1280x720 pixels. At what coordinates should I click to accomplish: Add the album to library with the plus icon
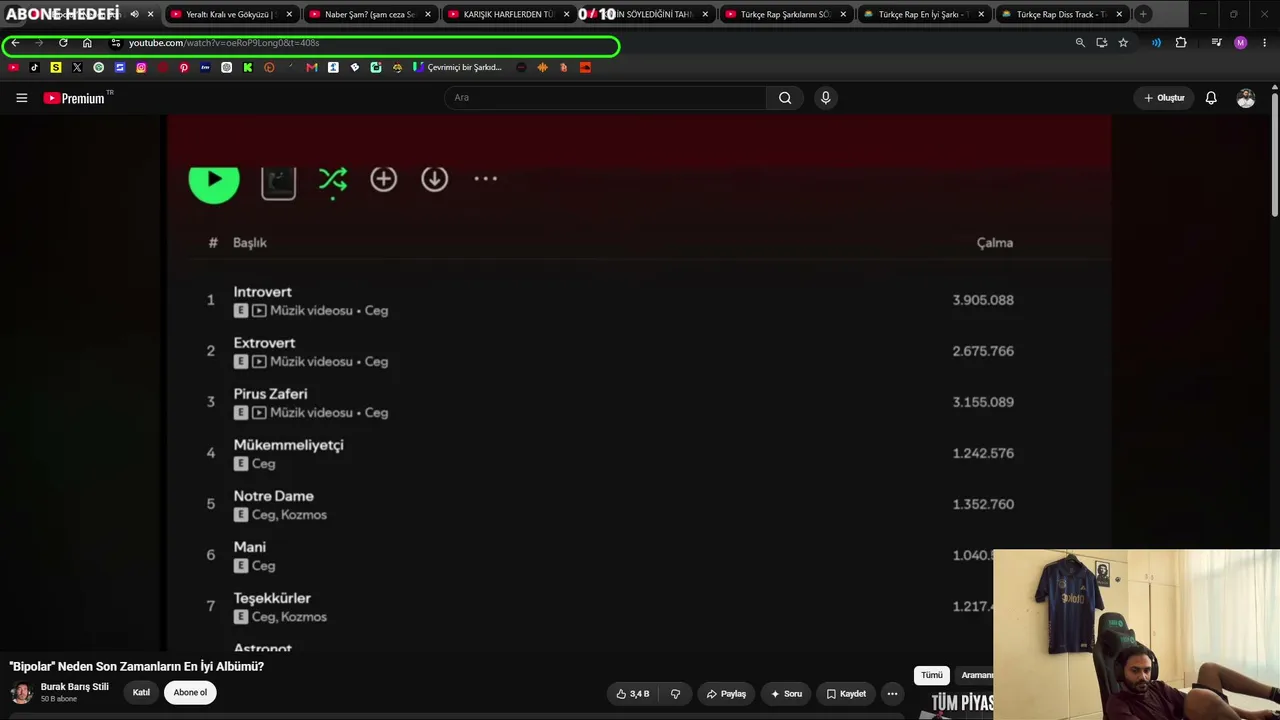(x=384, y=179)
